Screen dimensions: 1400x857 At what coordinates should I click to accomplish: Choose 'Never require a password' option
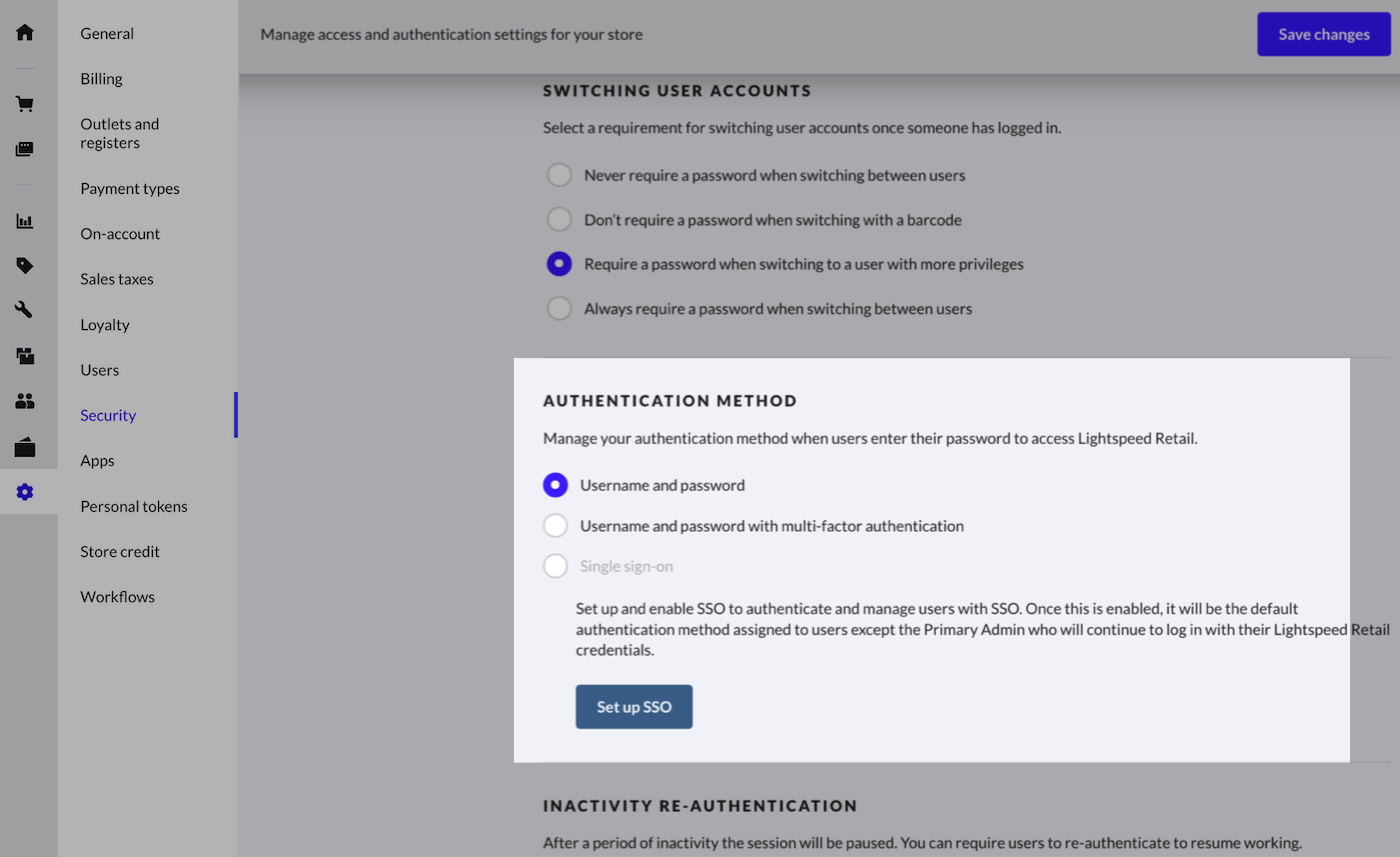tap(559, 174)
